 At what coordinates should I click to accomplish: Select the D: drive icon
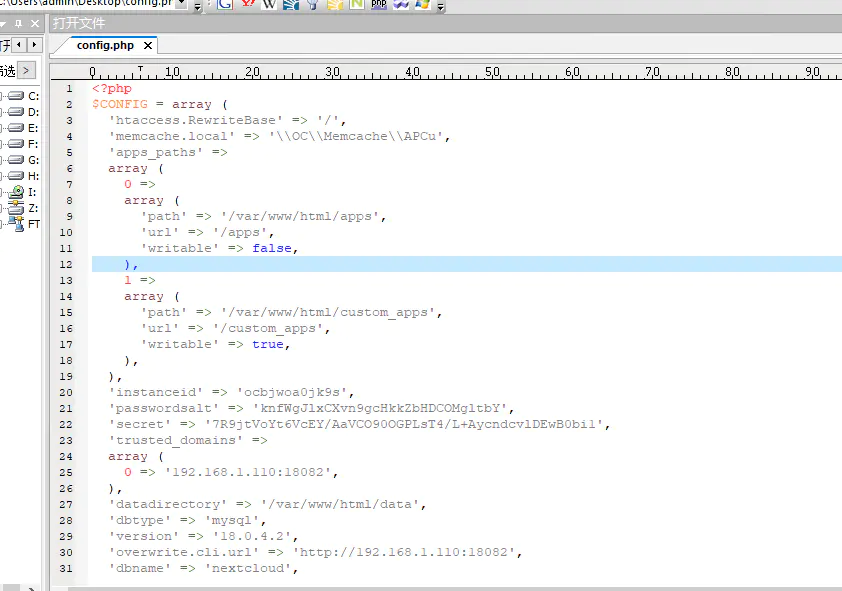tap(16, 112)
